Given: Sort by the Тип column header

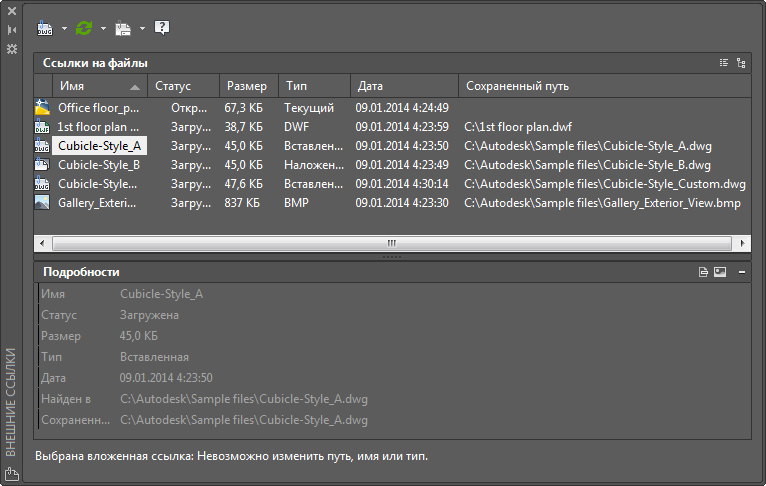Looking at the screenshot, I should pos(315,86).
